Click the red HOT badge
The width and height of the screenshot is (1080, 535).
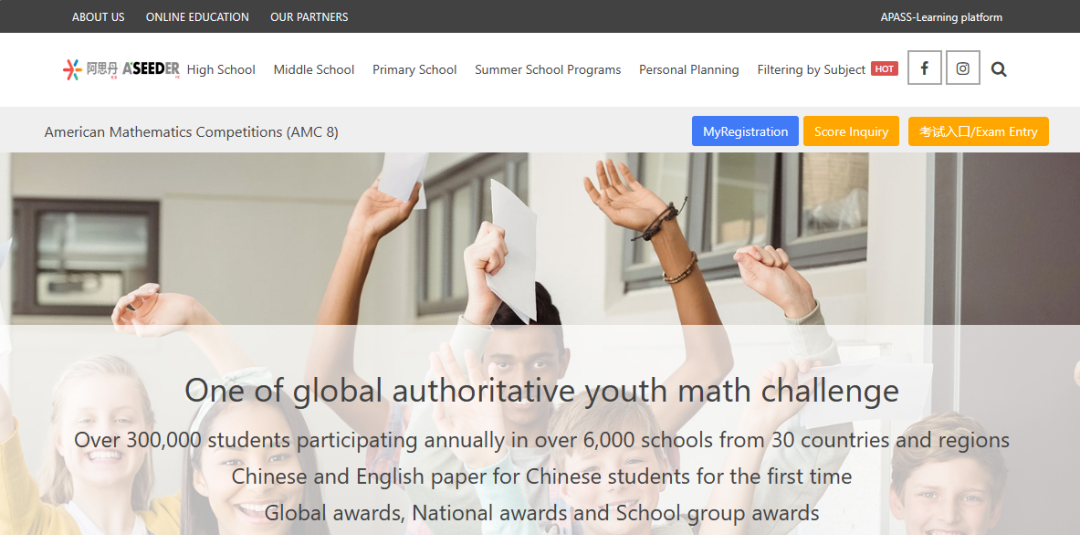pyautogui.click(x=884, y=69)
